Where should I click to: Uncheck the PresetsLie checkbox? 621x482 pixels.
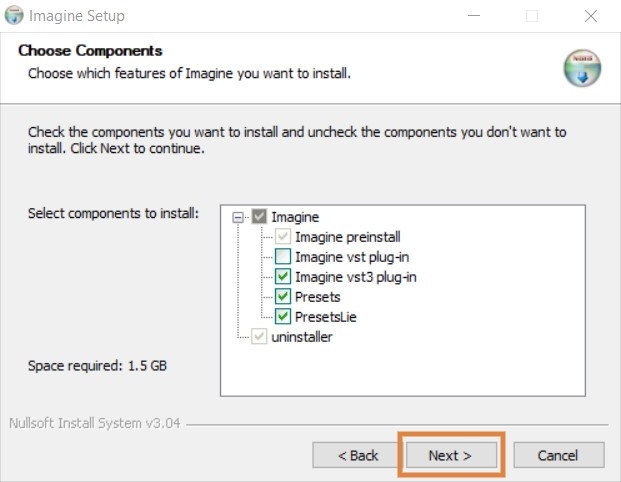pyautogui.click(x=283, y=317)
